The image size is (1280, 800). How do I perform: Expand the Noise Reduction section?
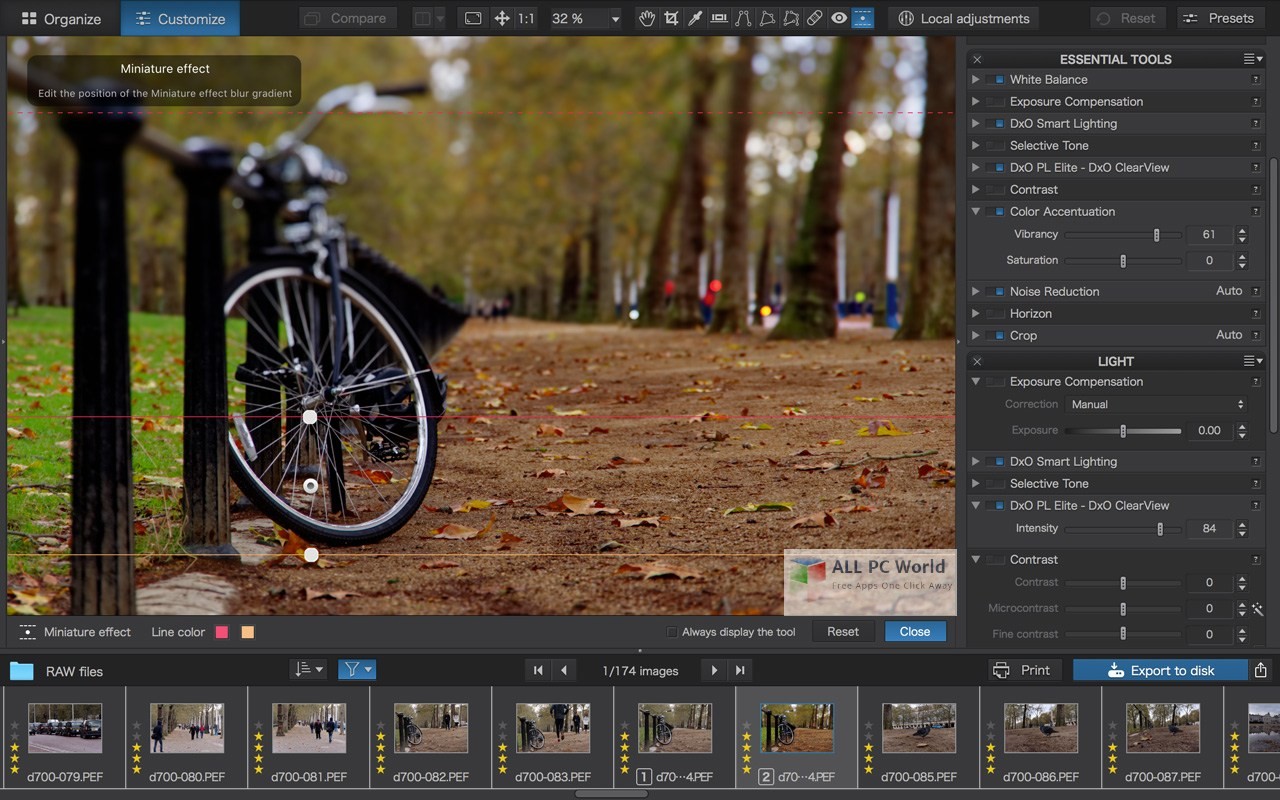(976, 291)
